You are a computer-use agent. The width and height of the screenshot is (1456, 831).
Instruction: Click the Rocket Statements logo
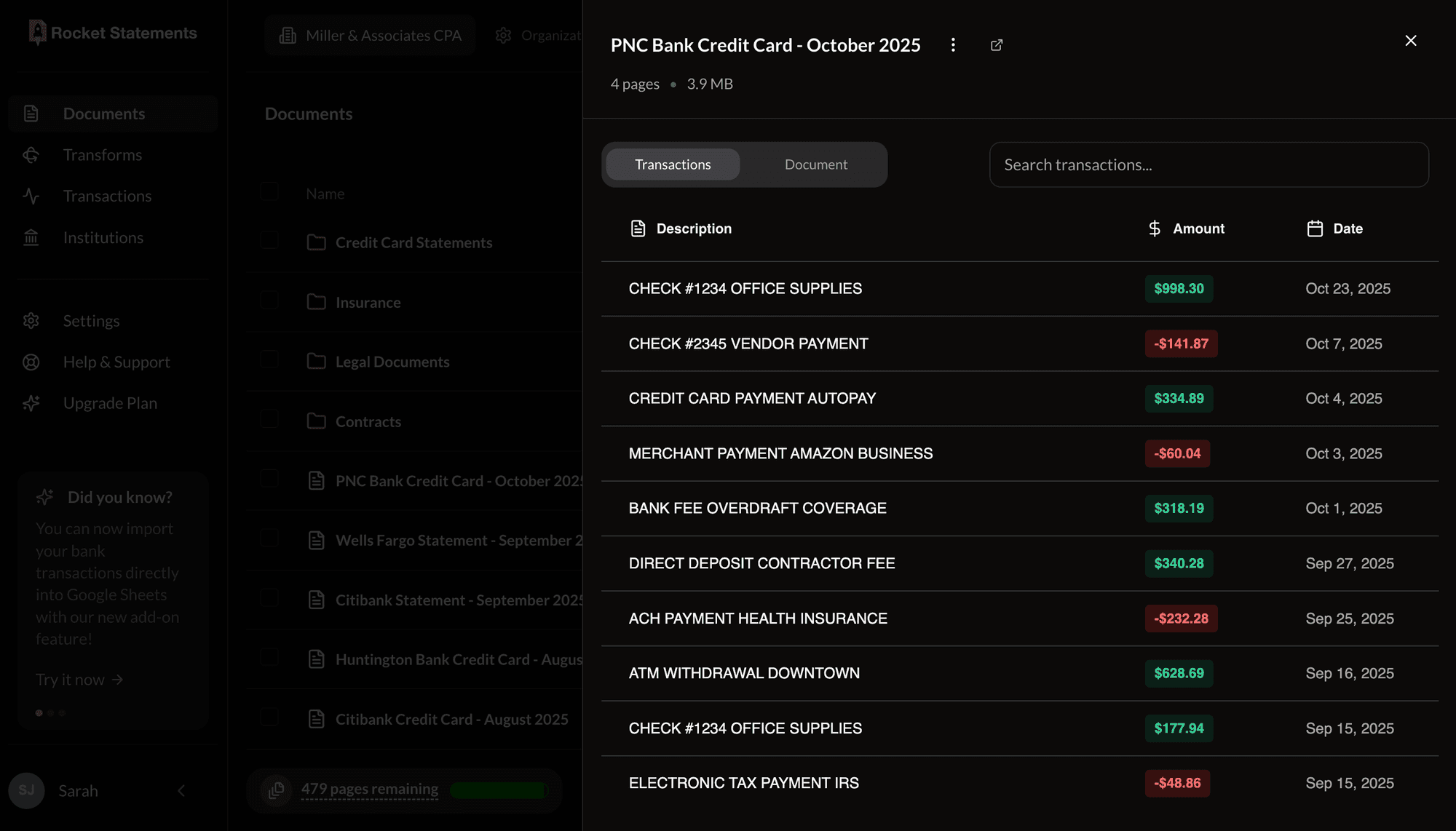click(111, 32)
